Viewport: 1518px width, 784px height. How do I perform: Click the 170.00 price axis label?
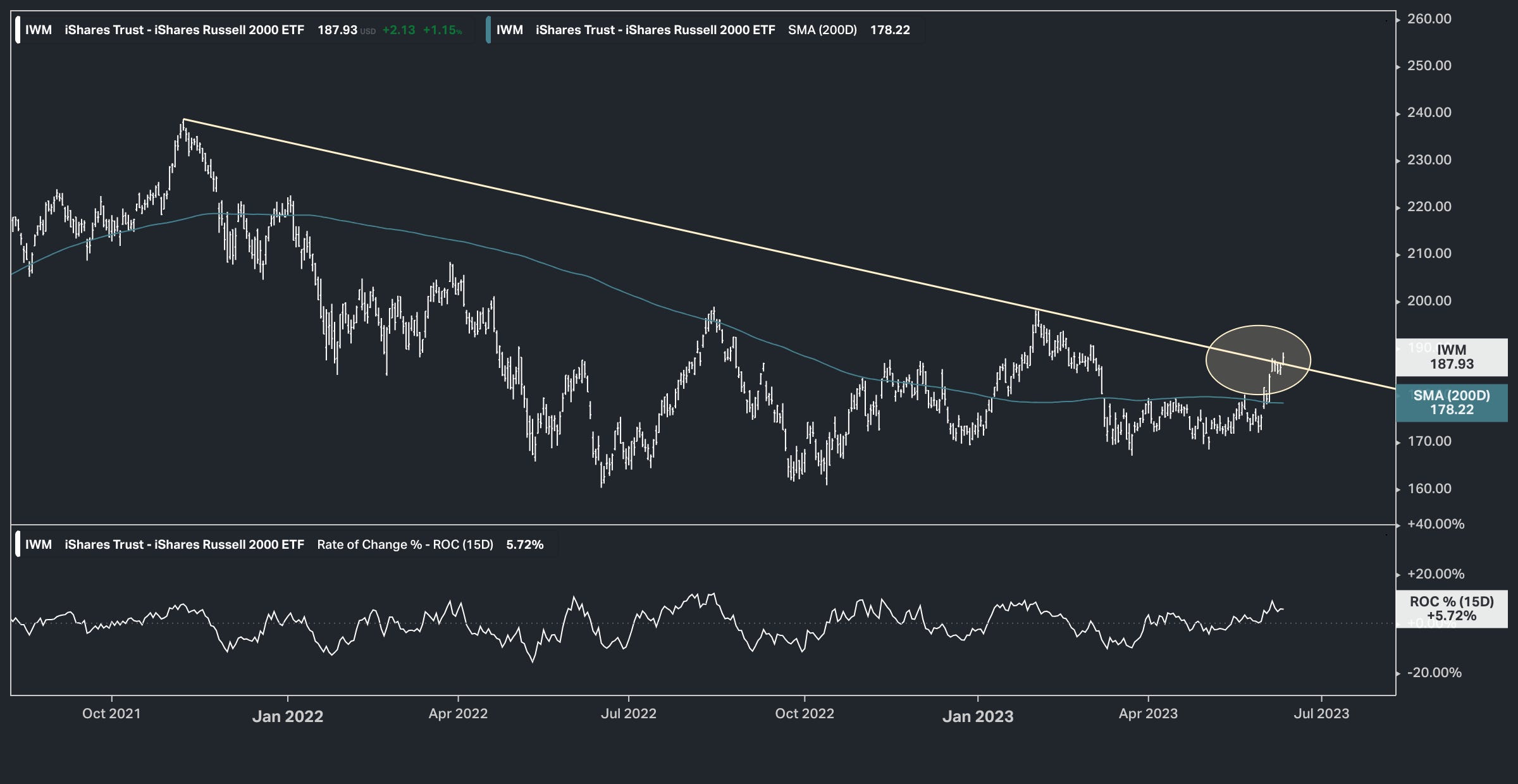1429,441
